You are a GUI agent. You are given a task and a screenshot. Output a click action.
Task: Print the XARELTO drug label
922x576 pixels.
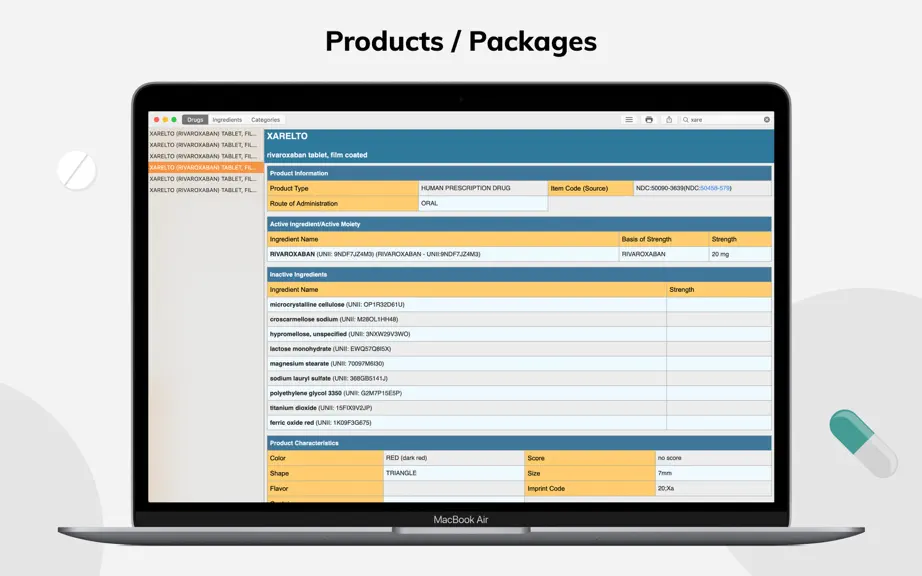tap(649, 119)
